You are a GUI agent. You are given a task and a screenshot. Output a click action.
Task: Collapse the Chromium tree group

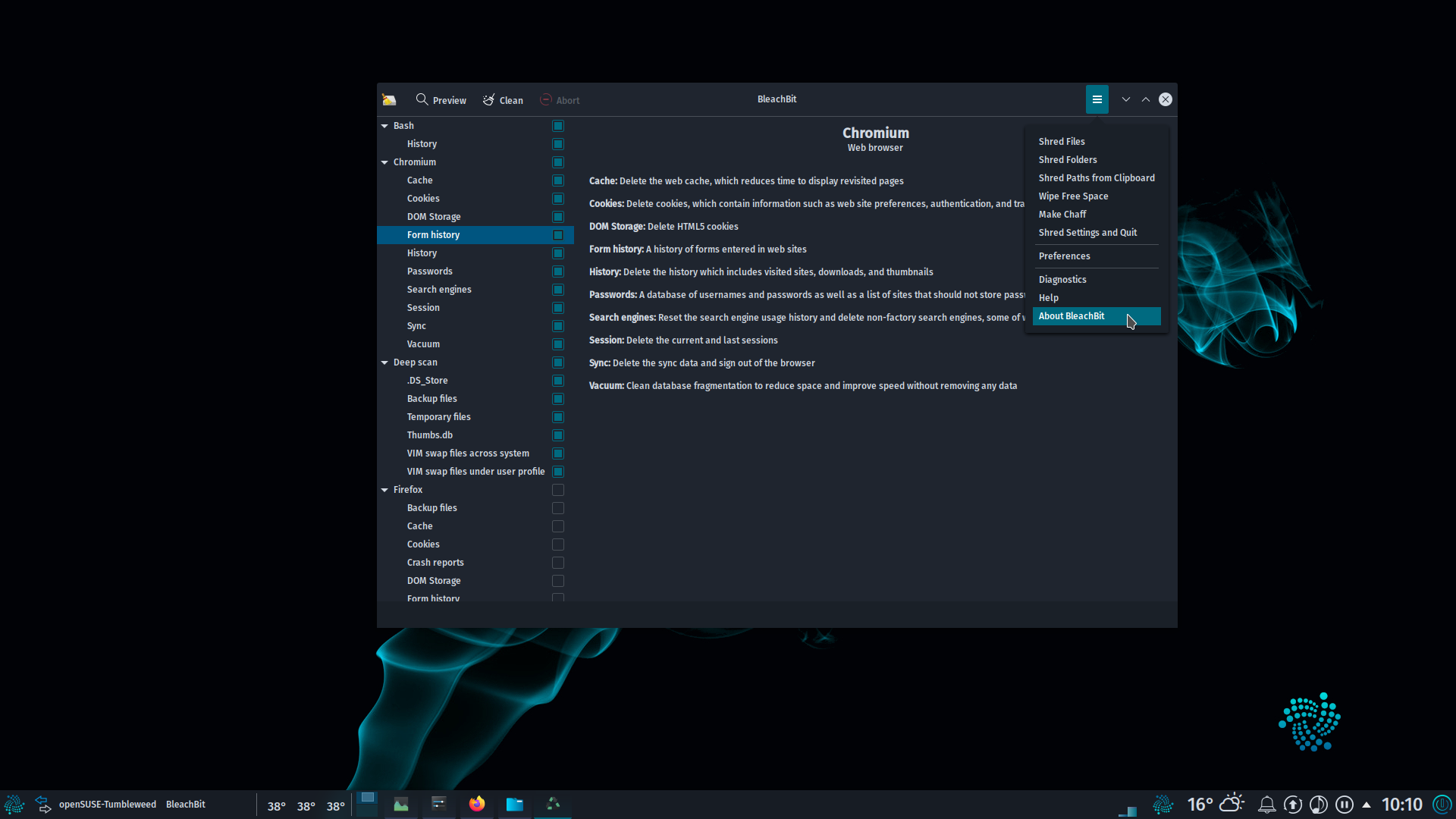(384, 162)
